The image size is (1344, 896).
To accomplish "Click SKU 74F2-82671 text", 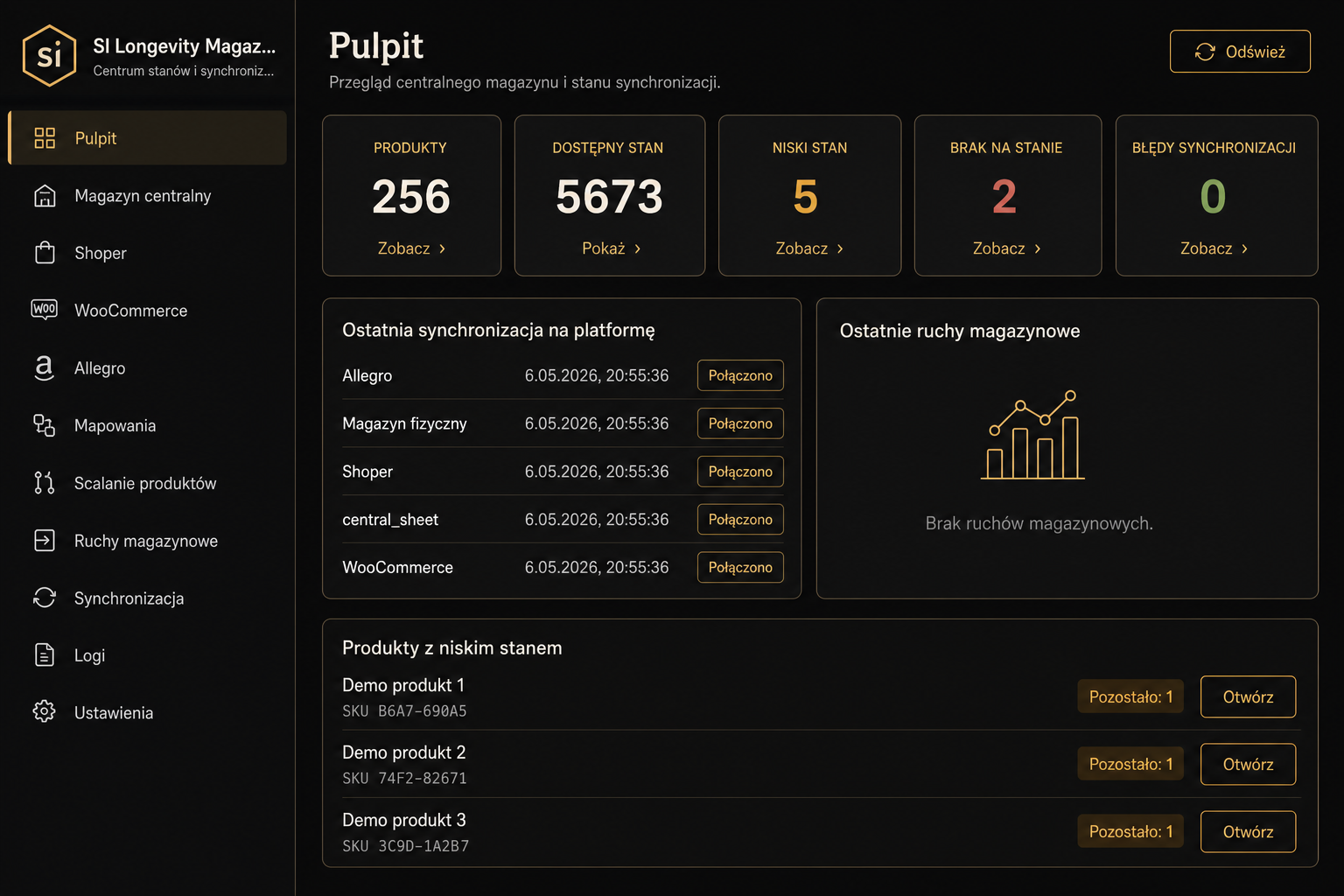I will (x=404, y=778).
